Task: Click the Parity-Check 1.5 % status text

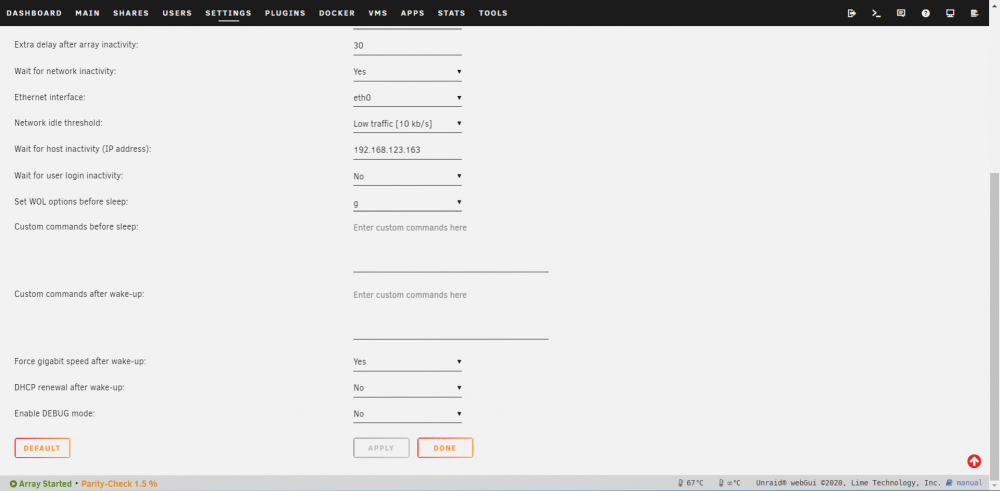Action: tap(119, 484)
